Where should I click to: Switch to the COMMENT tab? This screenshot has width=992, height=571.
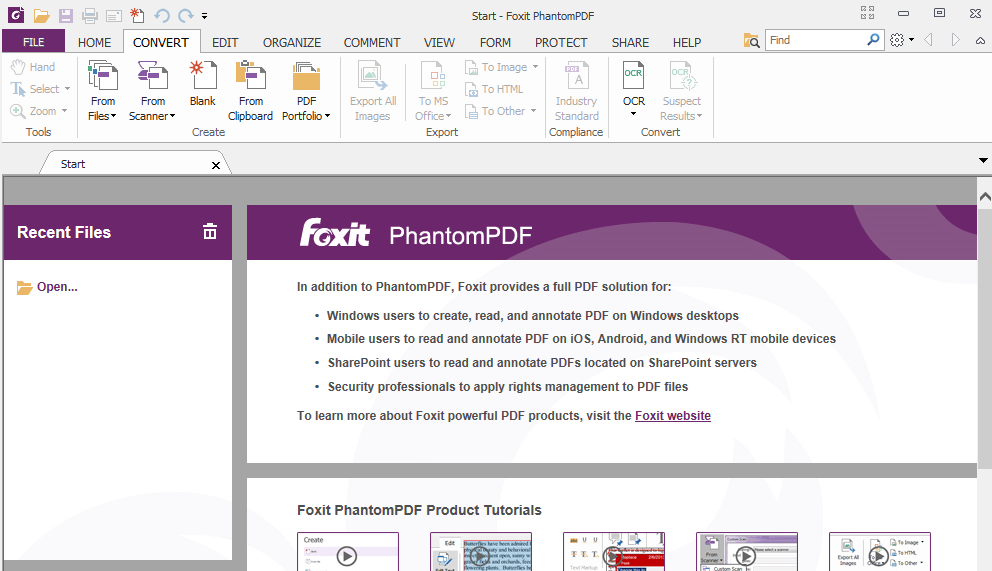point(372,42)
